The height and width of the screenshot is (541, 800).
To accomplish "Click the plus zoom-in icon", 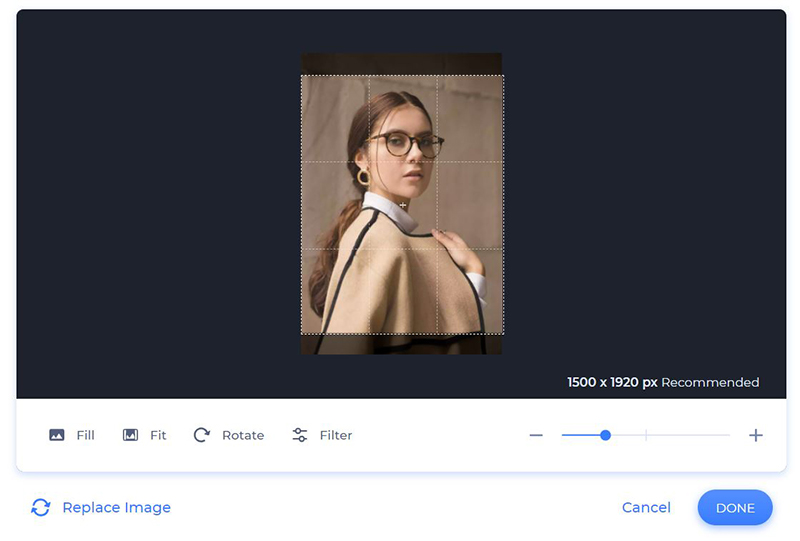I will [x=756, y=435].
